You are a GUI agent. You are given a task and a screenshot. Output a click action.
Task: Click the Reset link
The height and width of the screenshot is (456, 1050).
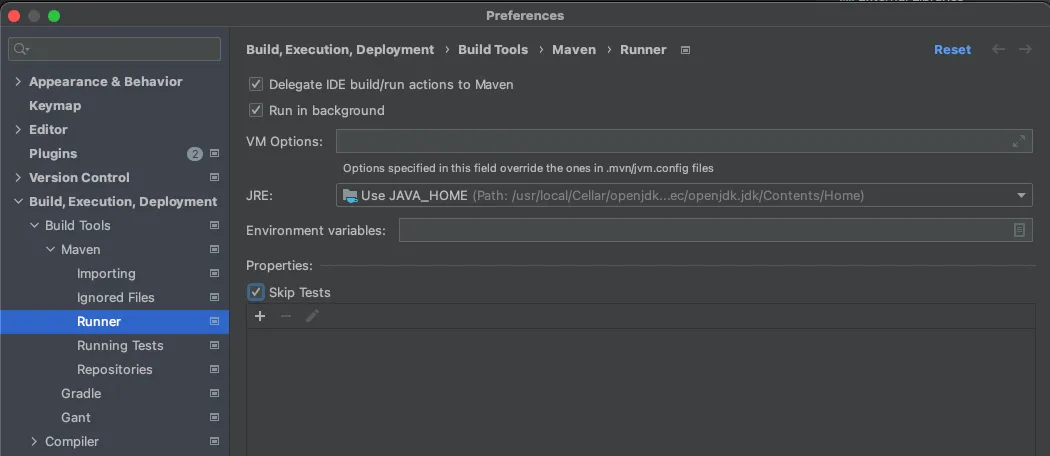point(952,49)
